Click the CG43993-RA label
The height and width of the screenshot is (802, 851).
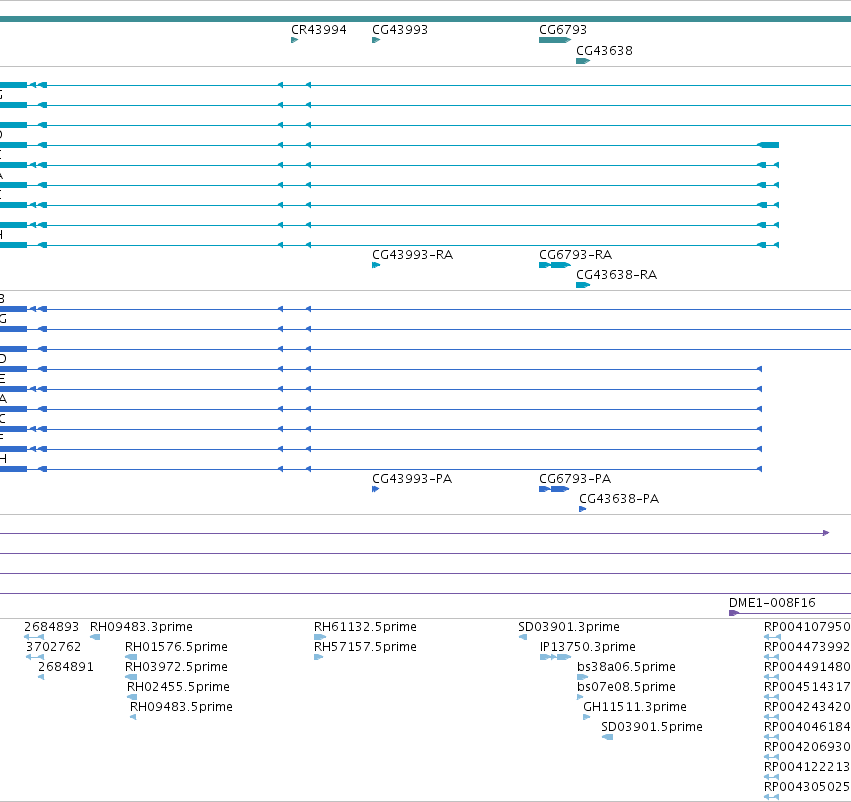[412, 255]
